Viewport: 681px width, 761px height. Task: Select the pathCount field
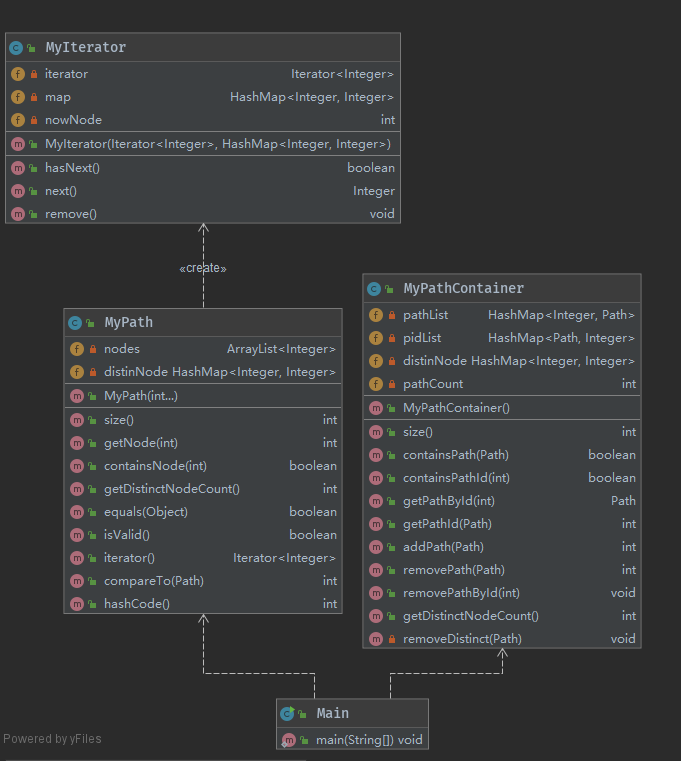coord(502,384)
